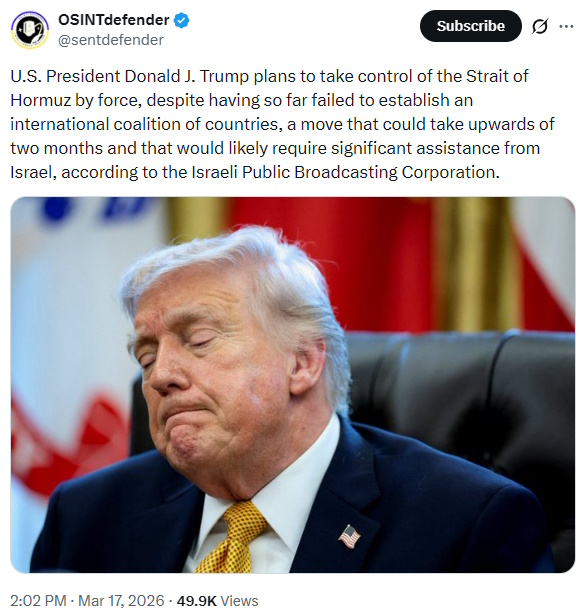Click the 2:02 PM timestamp
This screenshot has width=585, height=616.
click(x=39, y=601)
